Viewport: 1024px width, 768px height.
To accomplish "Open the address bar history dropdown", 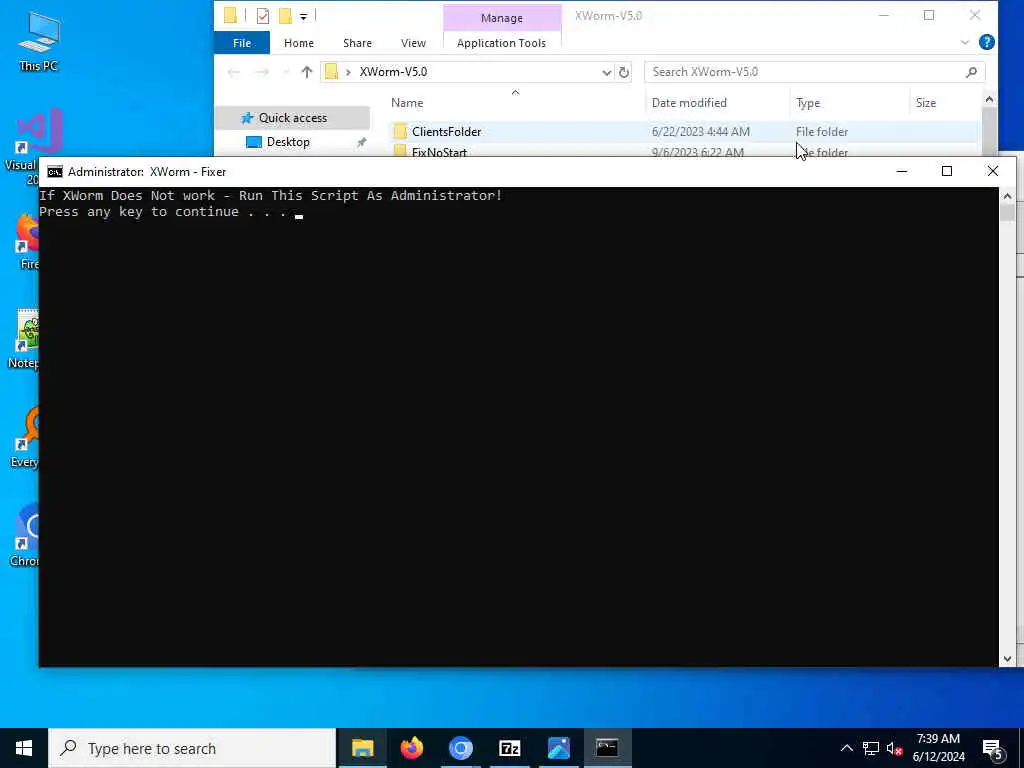I will click(606, 72).
